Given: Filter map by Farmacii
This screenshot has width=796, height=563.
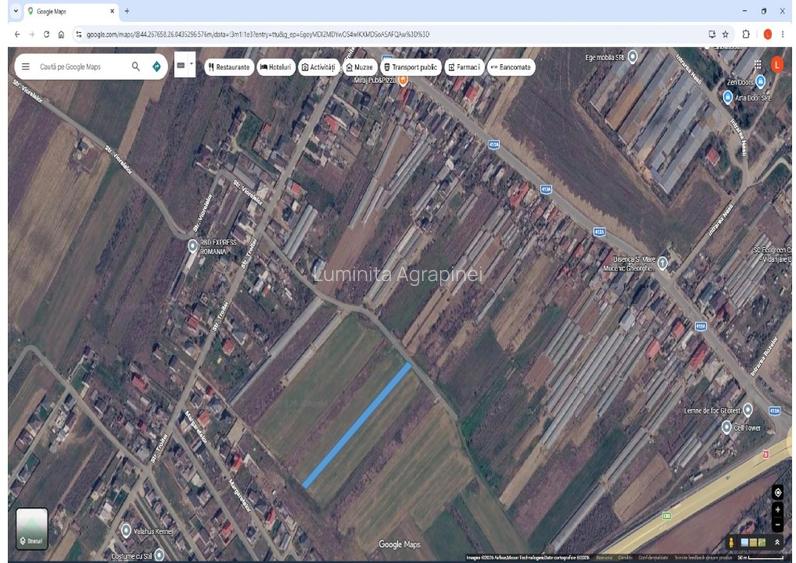Looking at the screenshot, I should pyautogui.click(x=464, y=67).
